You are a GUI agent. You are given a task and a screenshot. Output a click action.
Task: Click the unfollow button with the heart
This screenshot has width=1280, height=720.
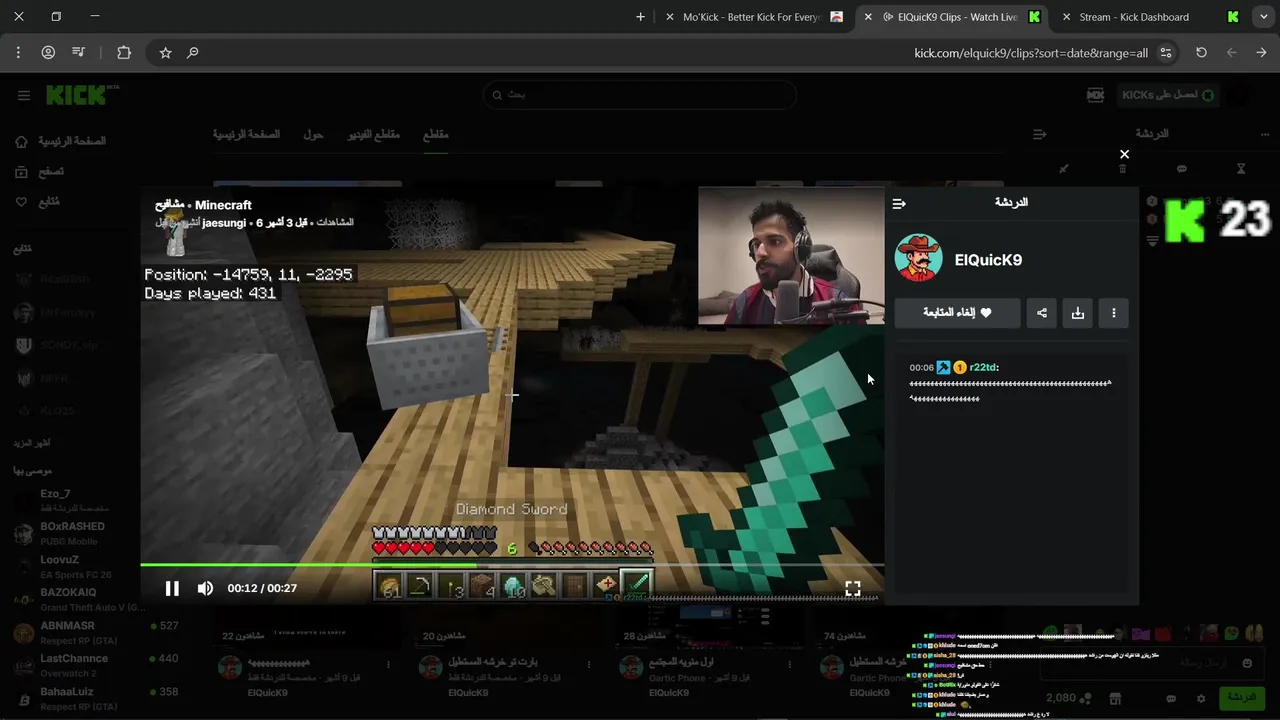pos(958,313)
